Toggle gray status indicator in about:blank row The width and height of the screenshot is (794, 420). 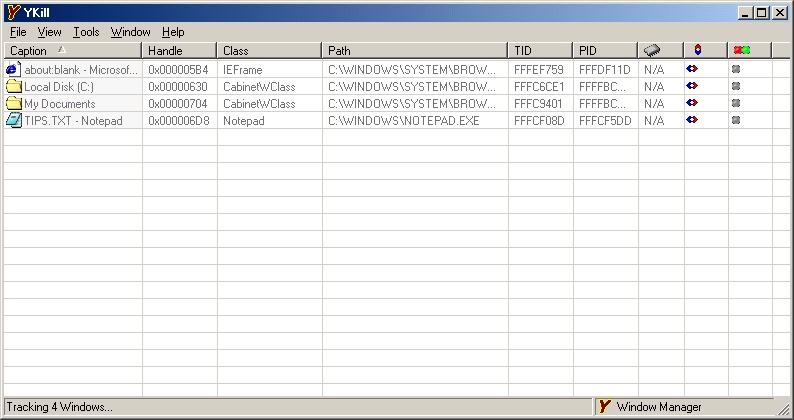735,69
